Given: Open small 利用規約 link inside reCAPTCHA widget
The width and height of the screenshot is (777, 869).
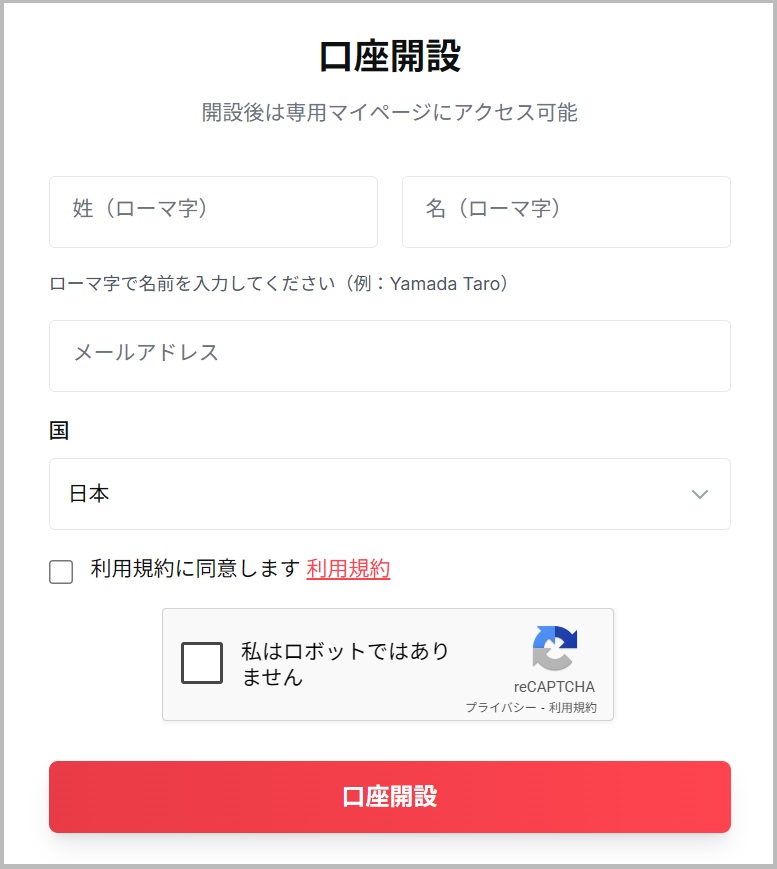Looking at the screenshot, I should click(x=573, y=708).
